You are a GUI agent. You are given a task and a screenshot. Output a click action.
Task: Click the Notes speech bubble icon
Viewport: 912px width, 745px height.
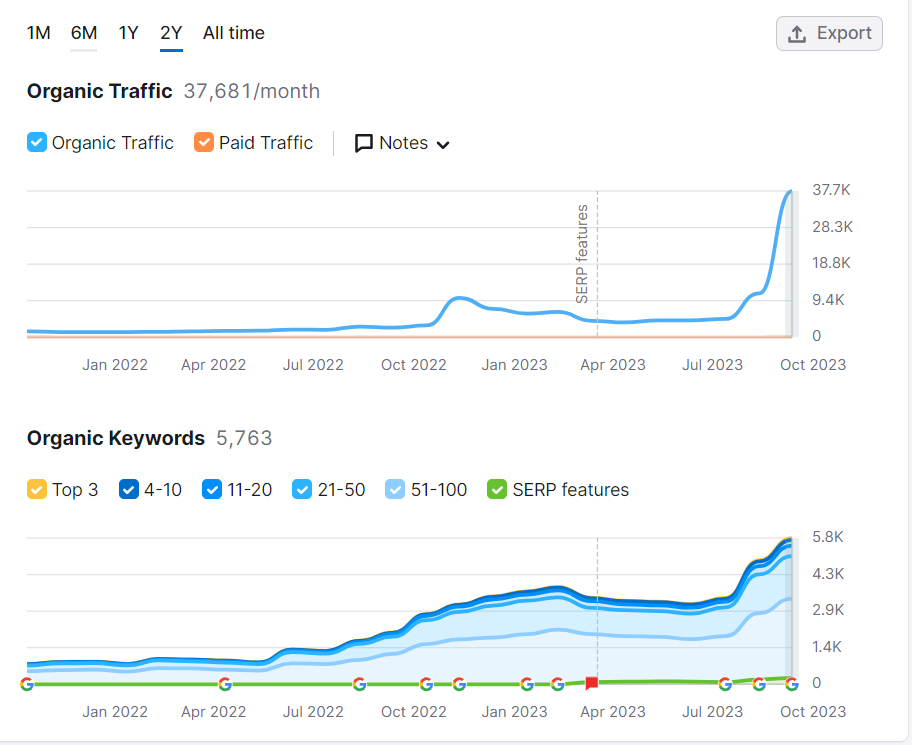pos(364,143)
